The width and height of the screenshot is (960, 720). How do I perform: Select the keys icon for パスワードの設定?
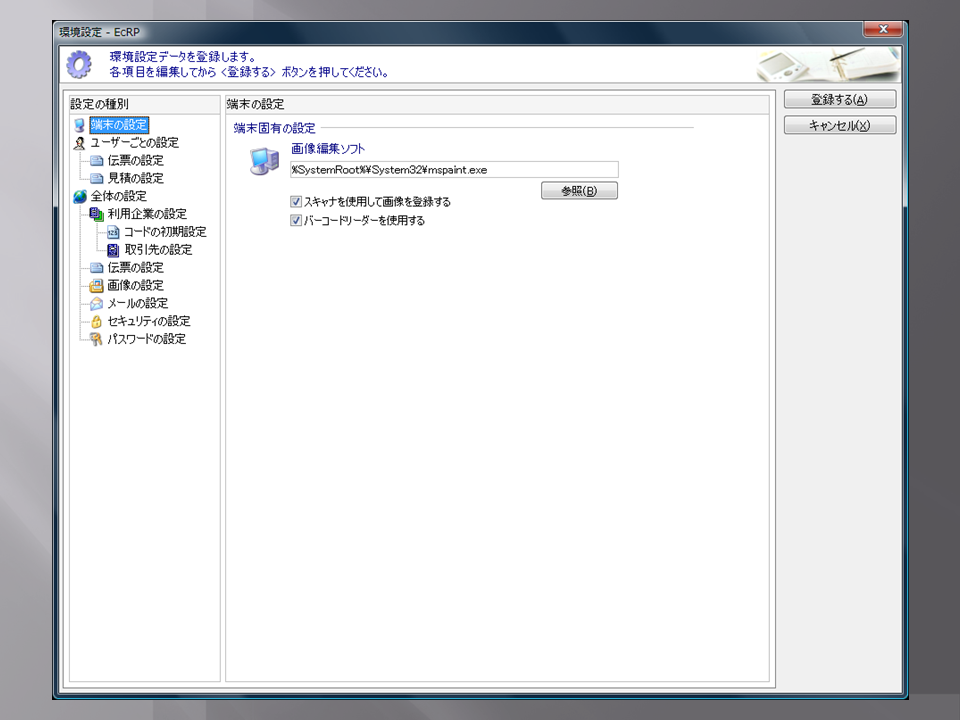96,340
